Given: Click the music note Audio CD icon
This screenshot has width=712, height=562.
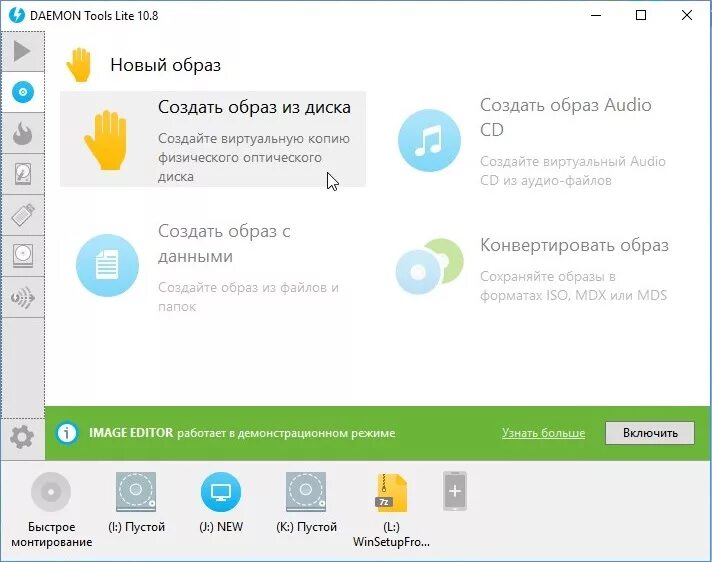Looking at the screenshot, I should click(x=429, y=140).
